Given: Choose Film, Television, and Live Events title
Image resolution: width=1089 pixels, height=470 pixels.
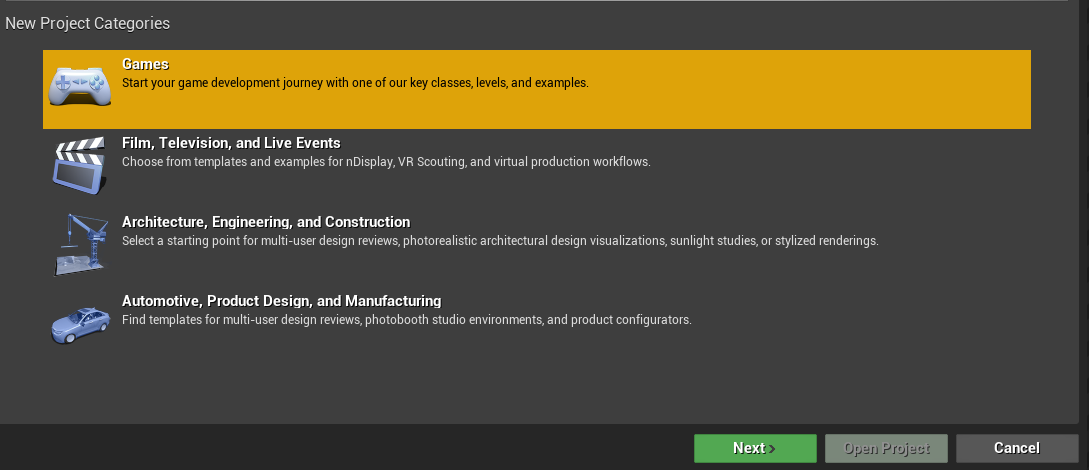Looking at the screenshot, I should [x=231, y=143].
